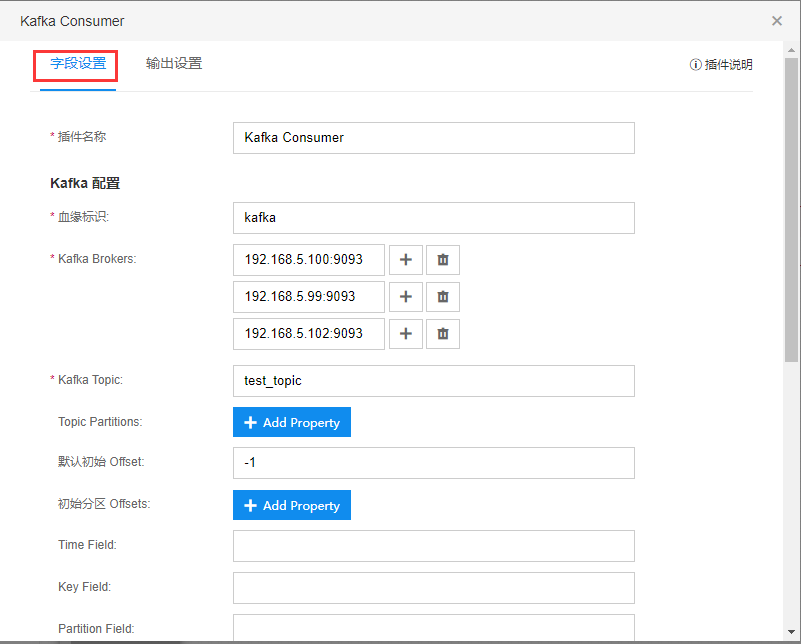The image size is (801, 644).
Task: Edit the 默认初始 Offset value -1
Action: click(434, 463)
